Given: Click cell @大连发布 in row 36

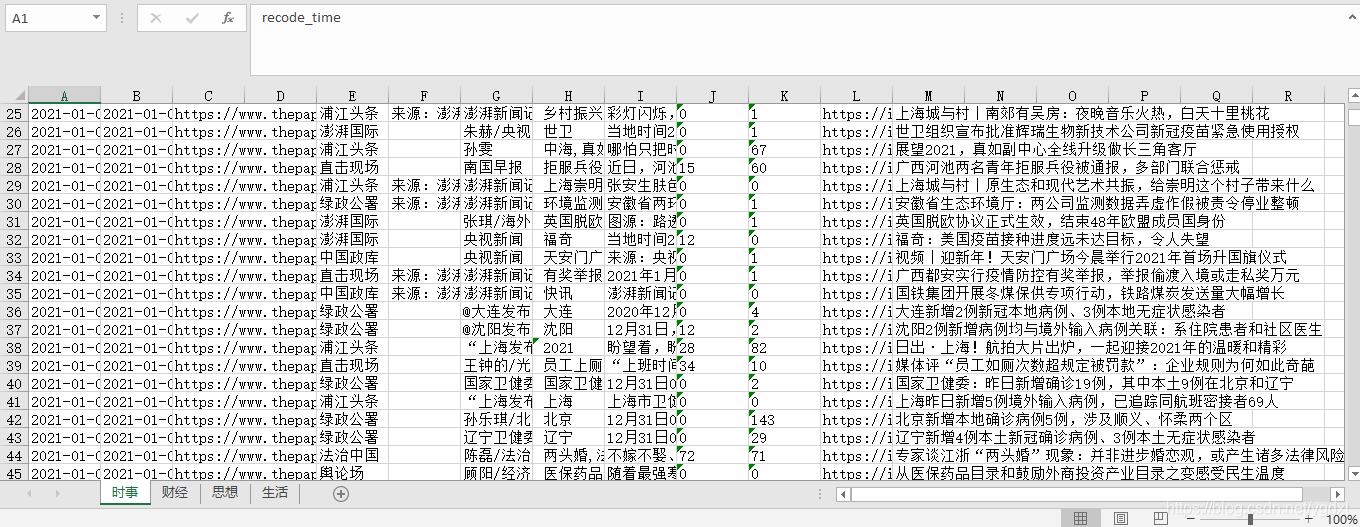Looking at the screenshot, I should point(497,311).
